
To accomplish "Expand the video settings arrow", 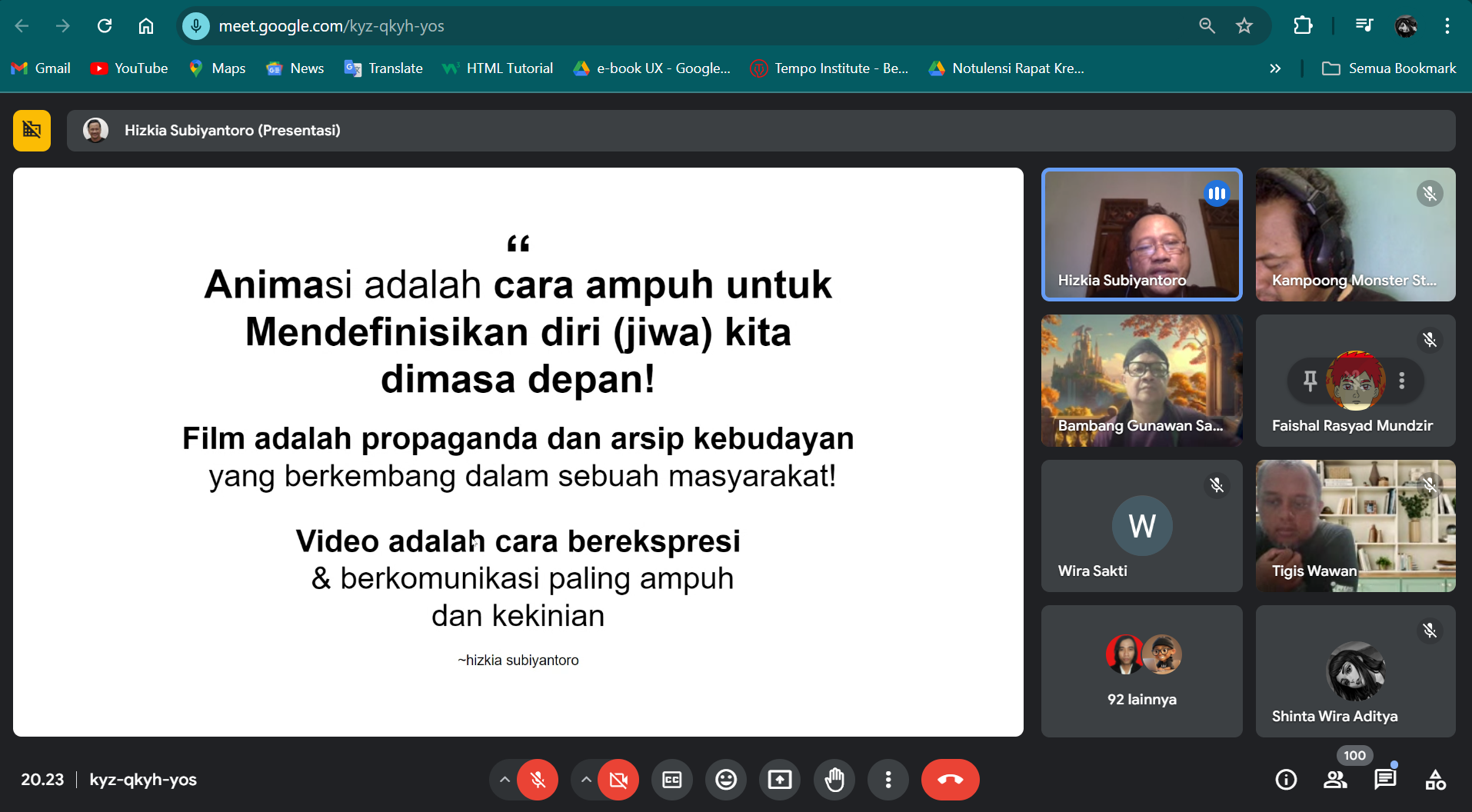I will point(586,780).
